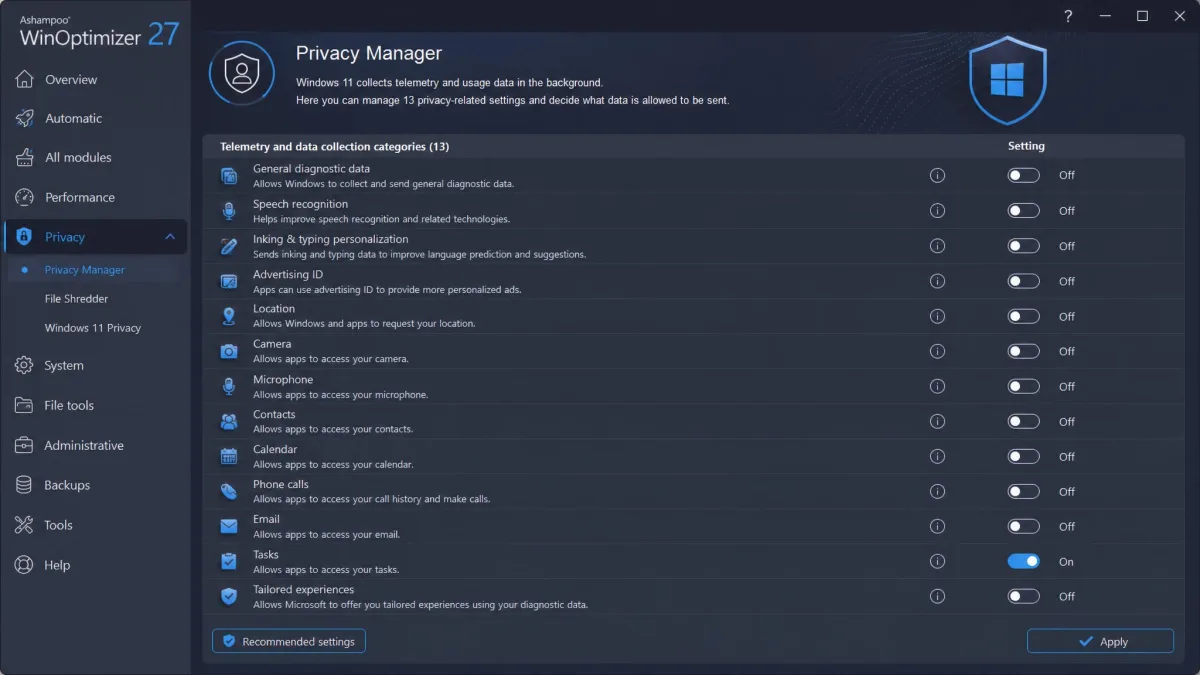Select Privacy Manager submenu item
The width and height of the screenshot is (1200, 675).
(85, 270)
